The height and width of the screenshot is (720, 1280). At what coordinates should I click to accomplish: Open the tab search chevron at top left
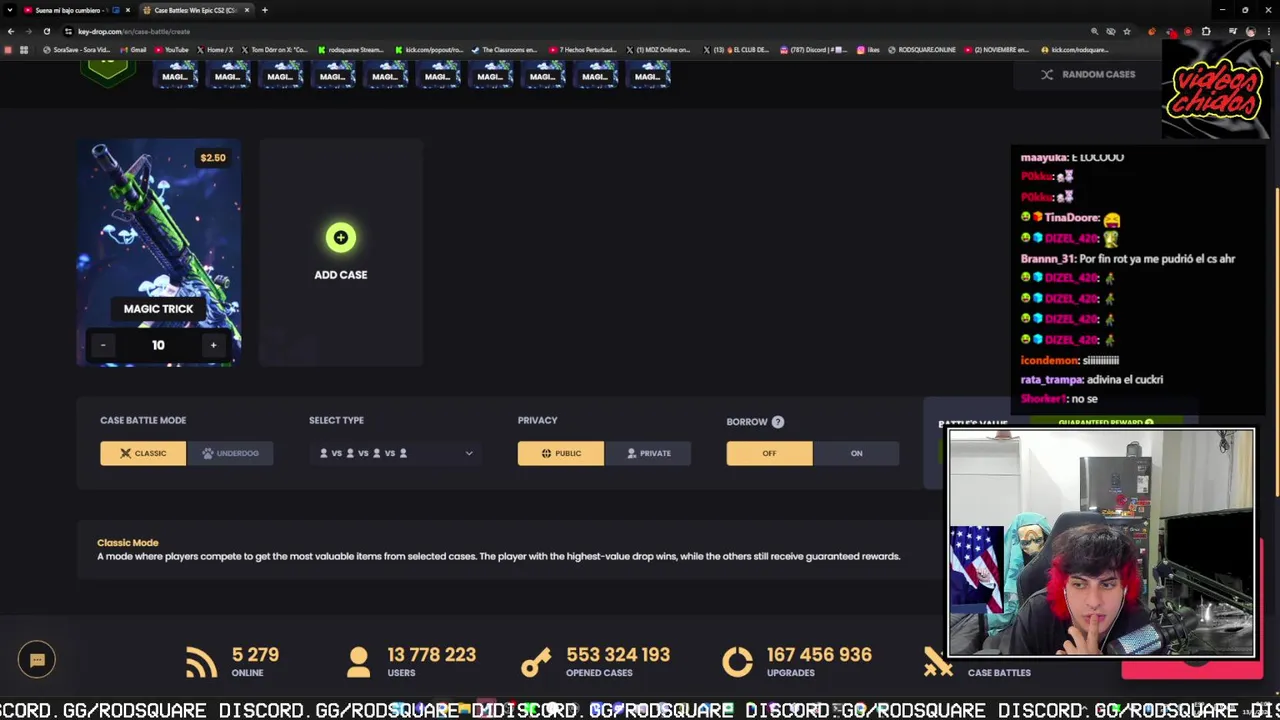8,10
